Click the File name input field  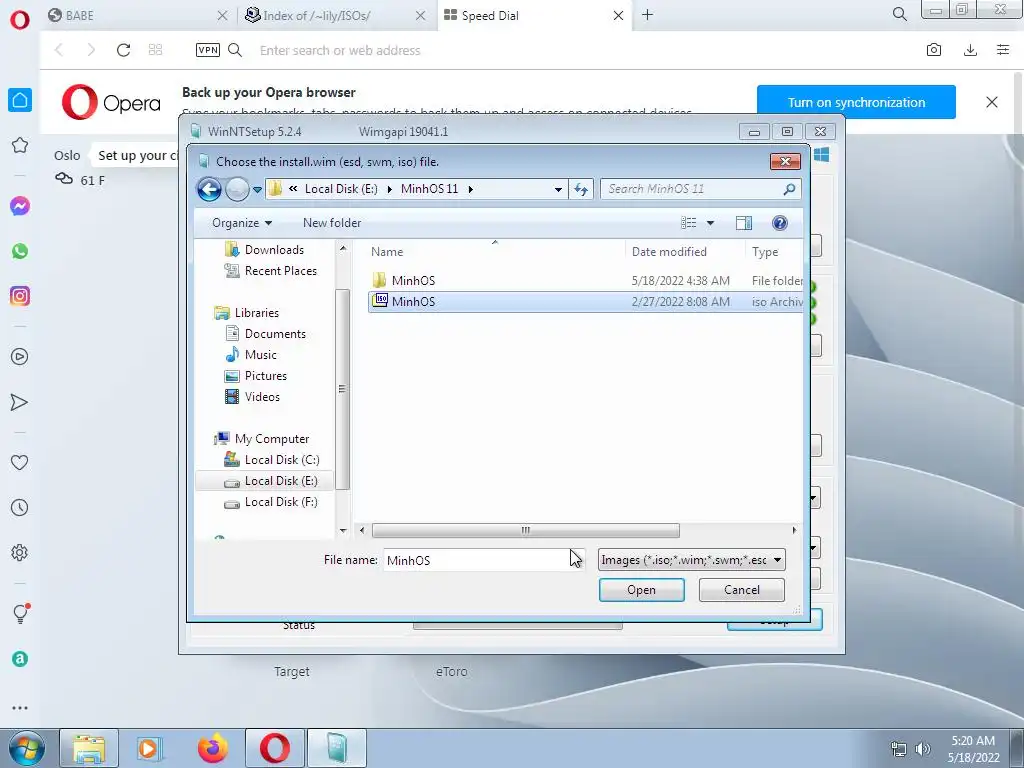tap(483, 560)
